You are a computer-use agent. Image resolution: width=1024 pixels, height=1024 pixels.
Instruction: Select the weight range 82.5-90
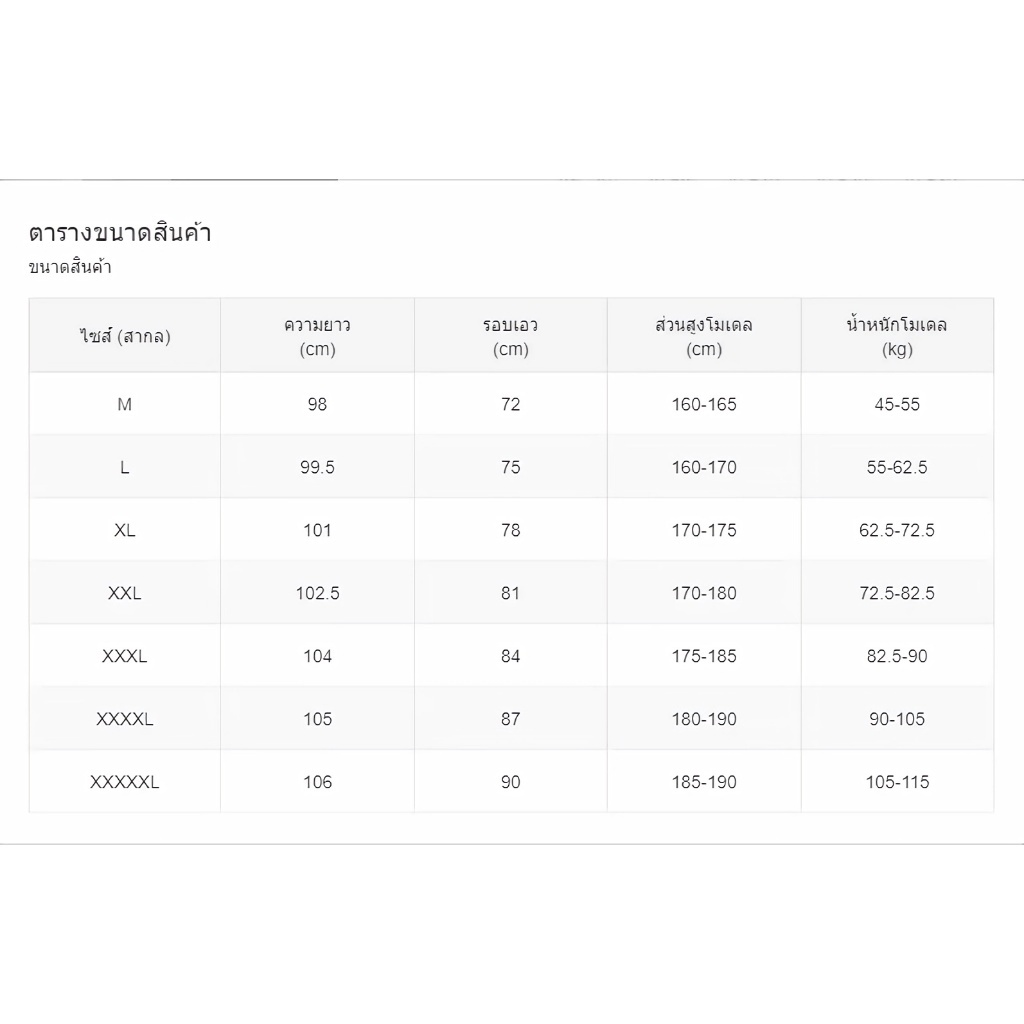(897, 656)
